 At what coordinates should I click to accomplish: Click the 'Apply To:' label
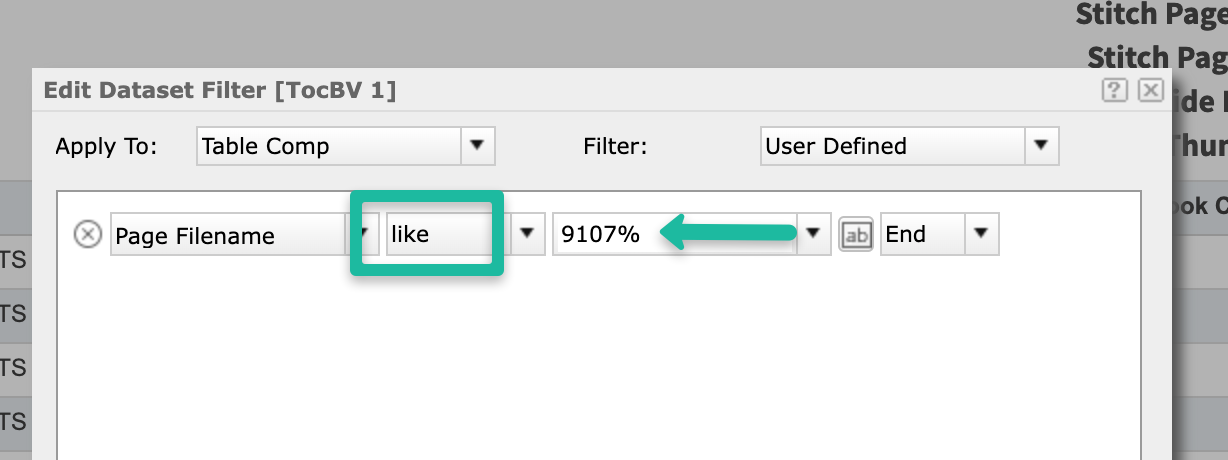coord(106,147)
